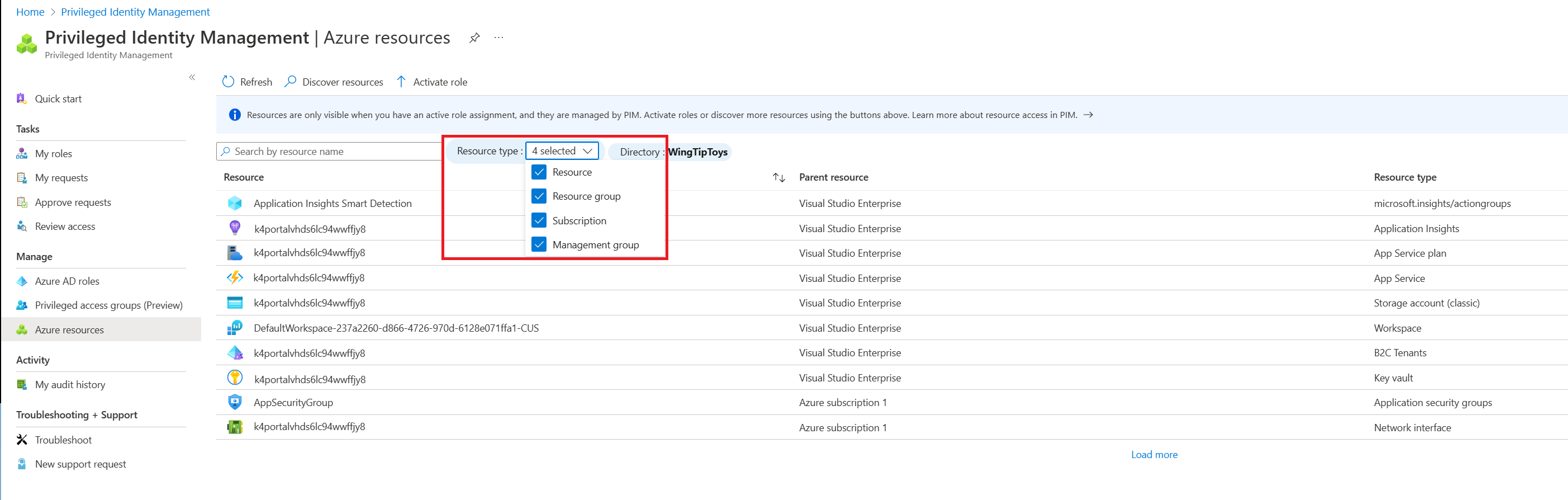Focus the Search by resource name field
The image size is (1568, 500).
point(329,151)
